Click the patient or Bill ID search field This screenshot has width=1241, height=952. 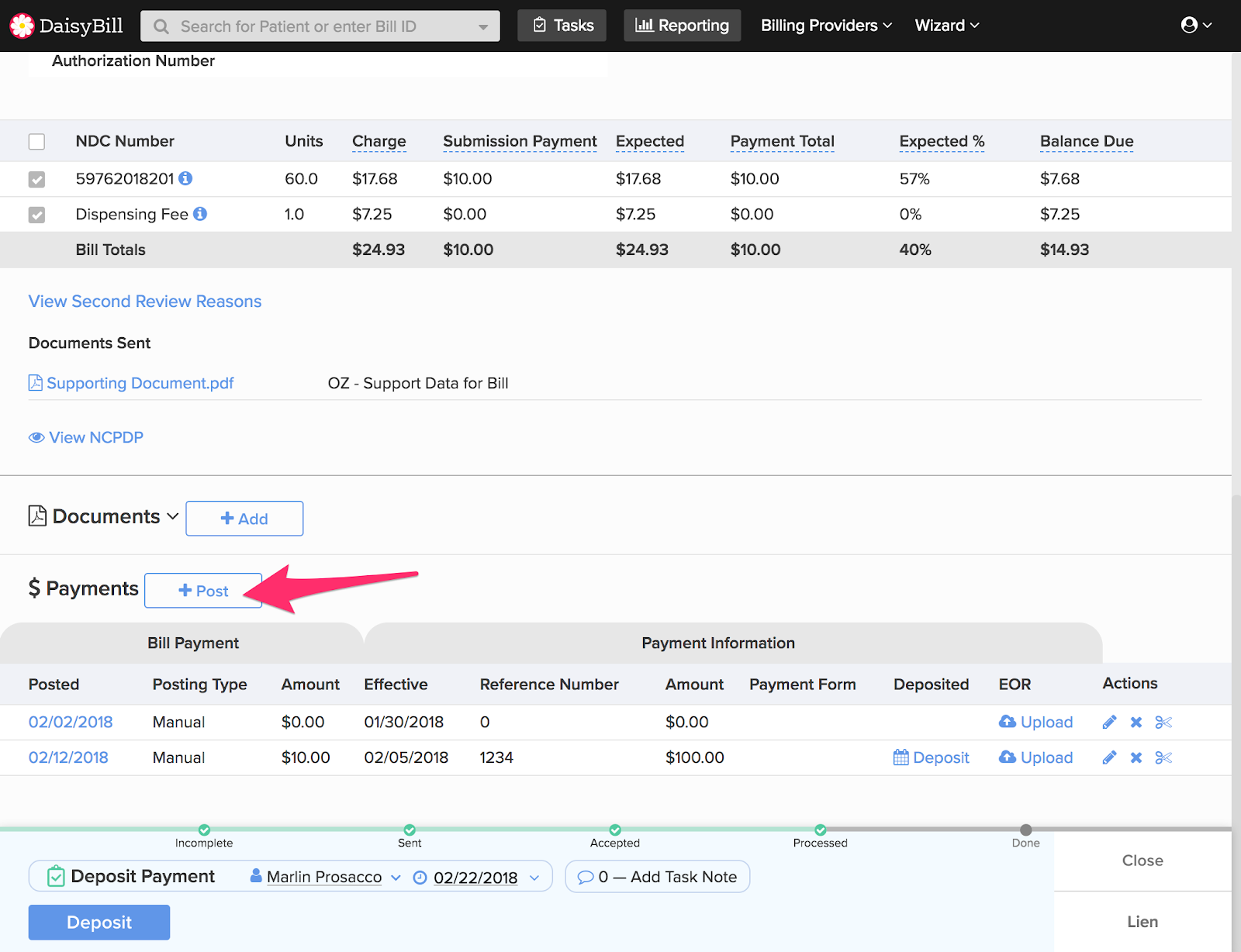320,26
